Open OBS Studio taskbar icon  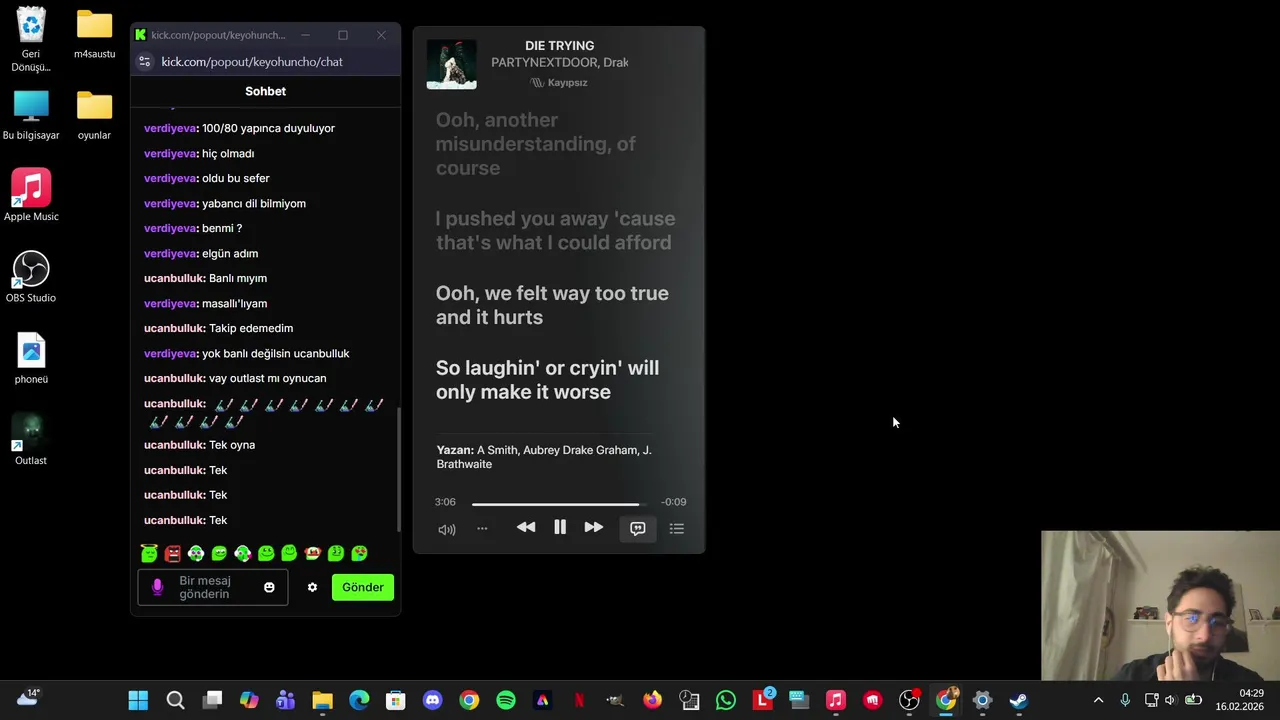coord(909,700)
